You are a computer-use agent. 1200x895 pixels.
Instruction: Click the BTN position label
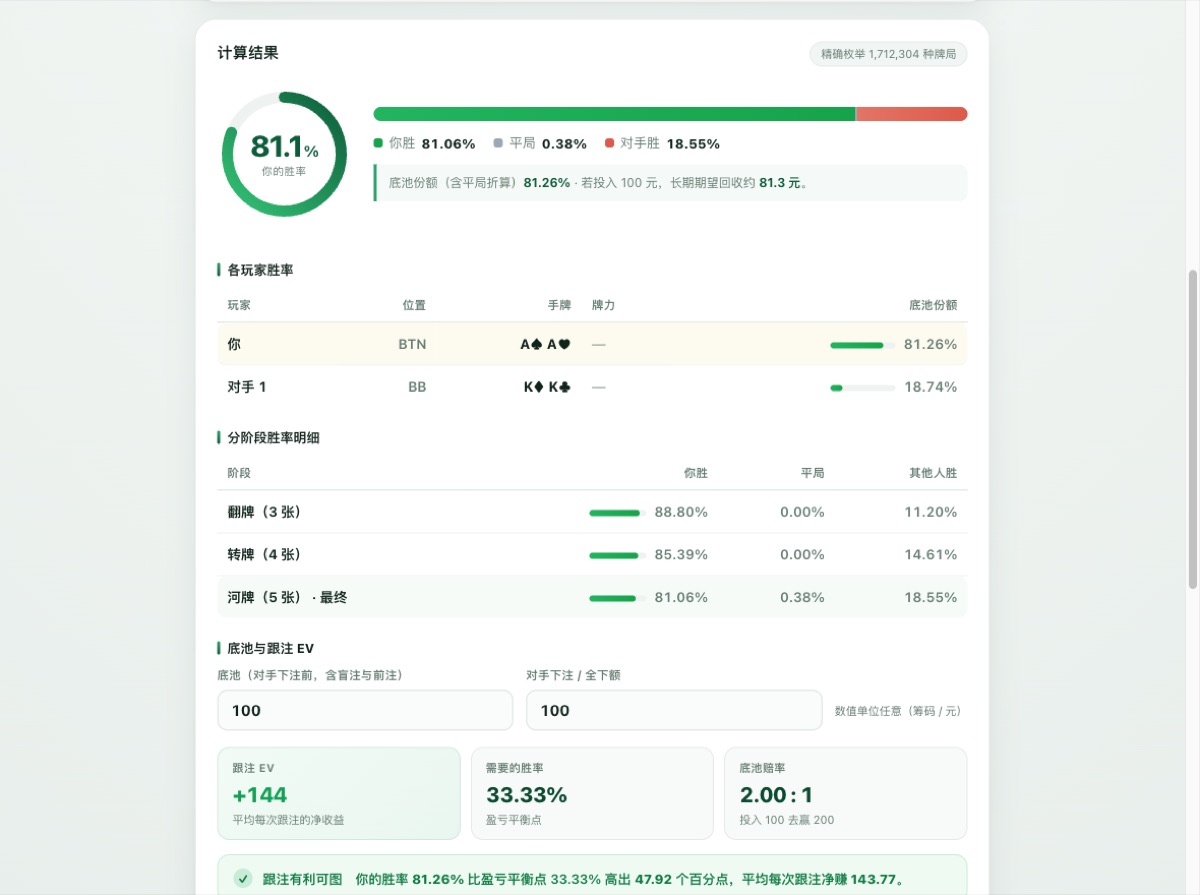pos(412,344)
